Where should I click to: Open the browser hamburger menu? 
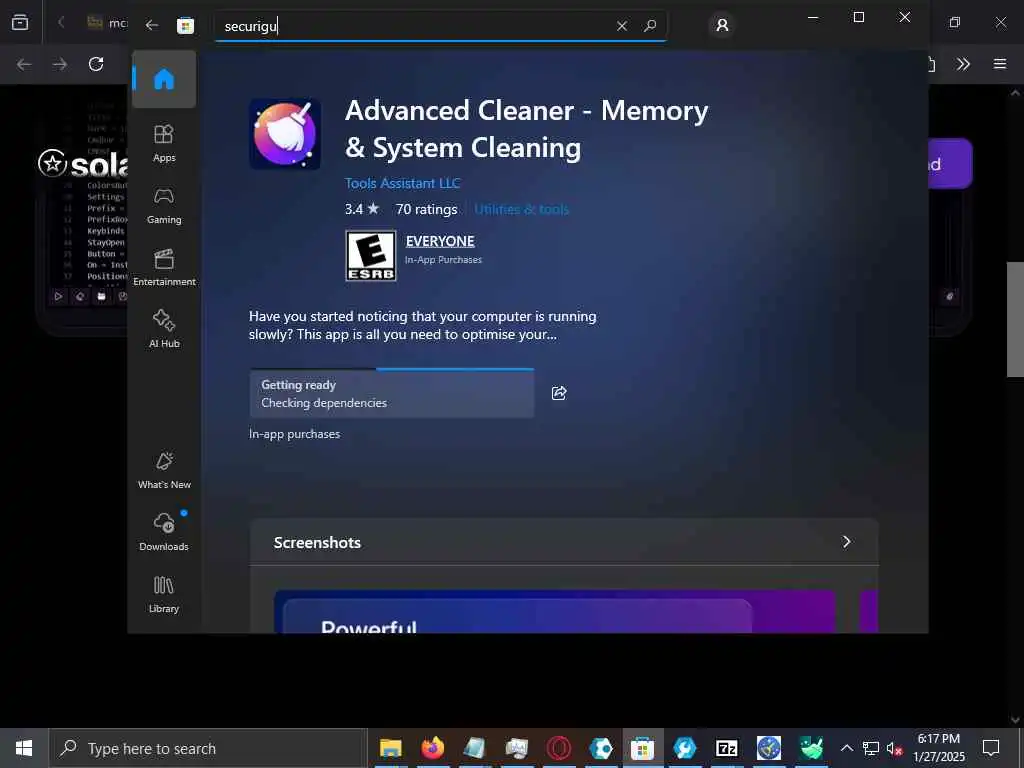click(x=1000, y=64)
